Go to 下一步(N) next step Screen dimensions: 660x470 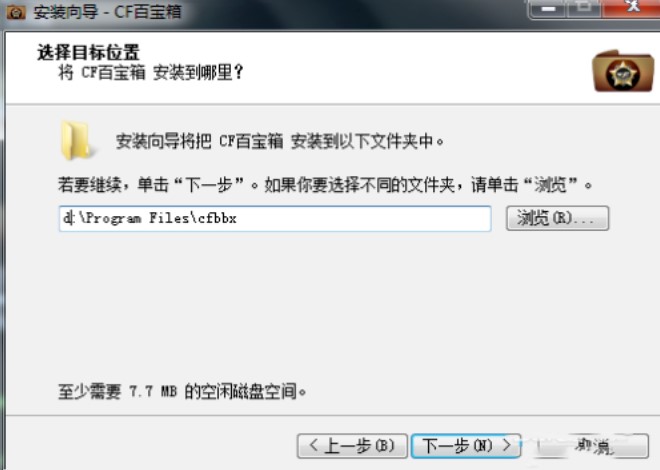point(466,446)
